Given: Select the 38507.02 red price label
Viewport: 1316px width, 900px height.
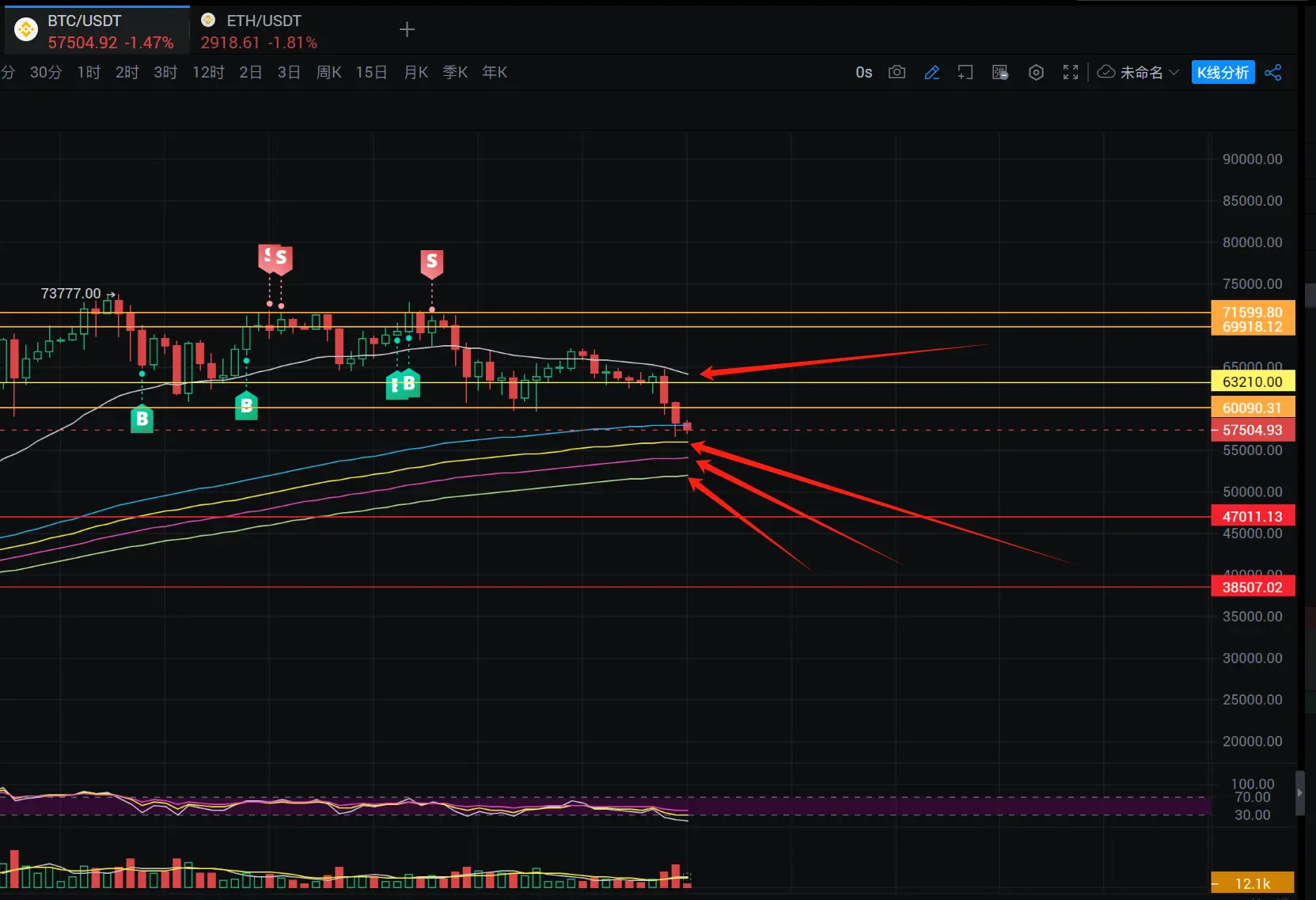Looking at the screenshot, I should coord(1253,587).
